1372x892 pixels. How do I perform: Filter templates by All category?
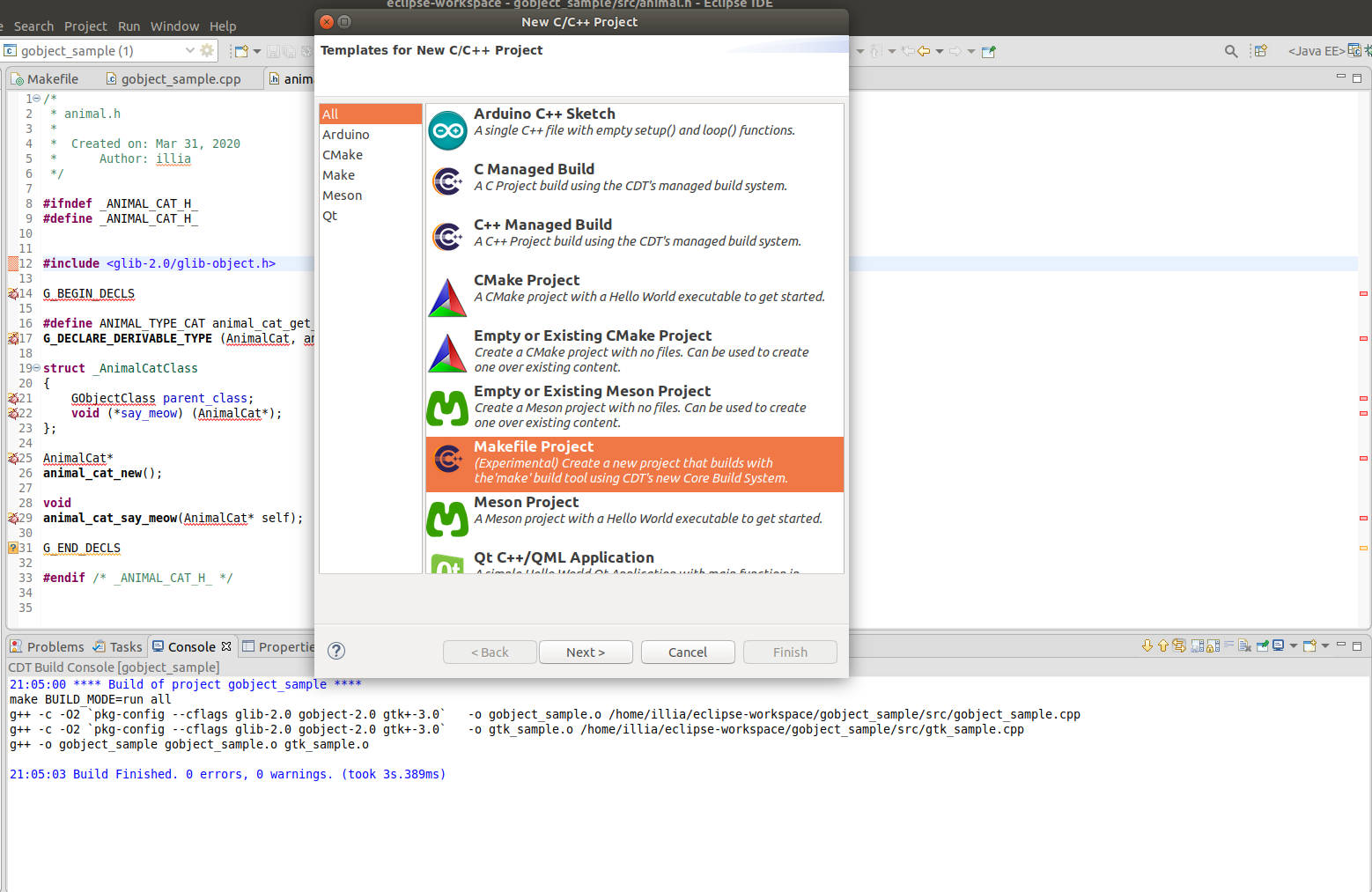pyautogui.click(x=371, y=114)
